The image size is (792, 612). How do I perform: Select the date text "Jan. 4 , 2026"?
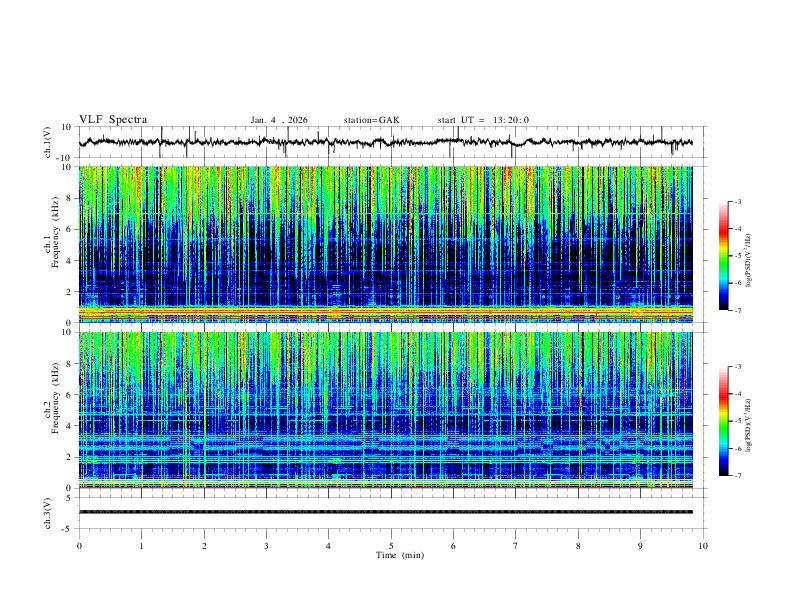pyautogui.click(x=279, y=120)
